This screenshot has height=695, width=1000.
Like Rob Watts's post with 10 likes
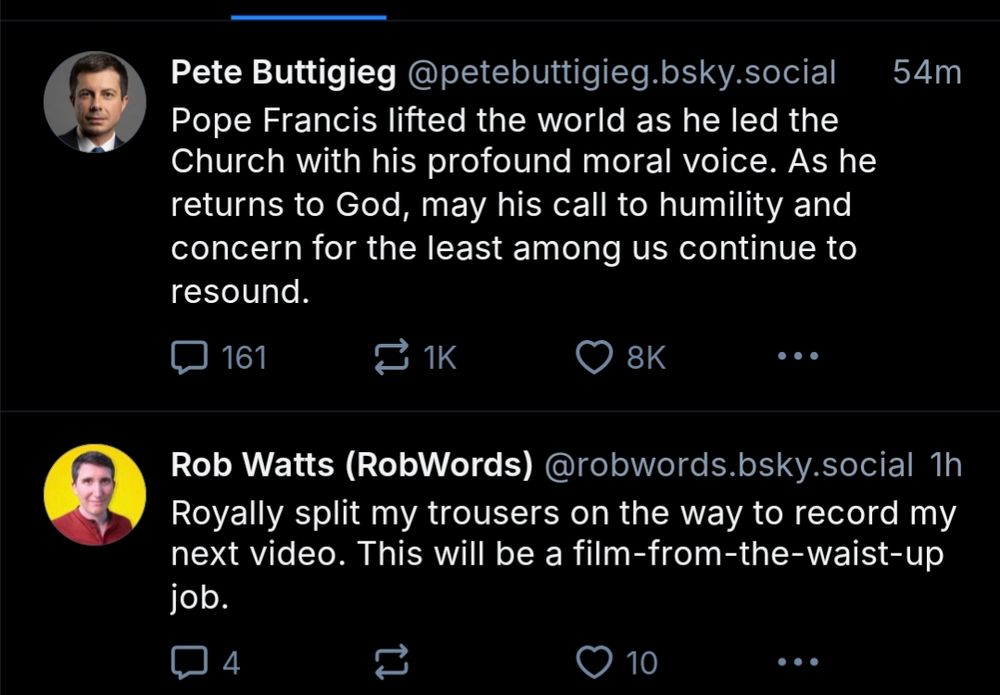click(596, 662)
